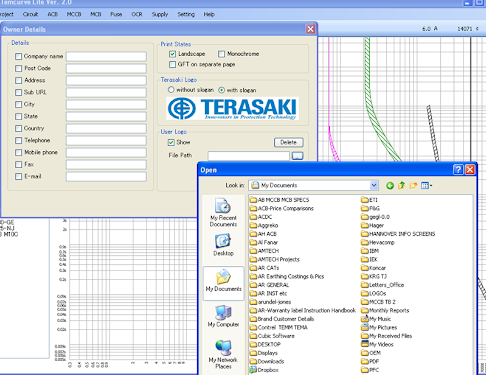
Task: Open the Fuse menu
Action: (x=116, y=14)
